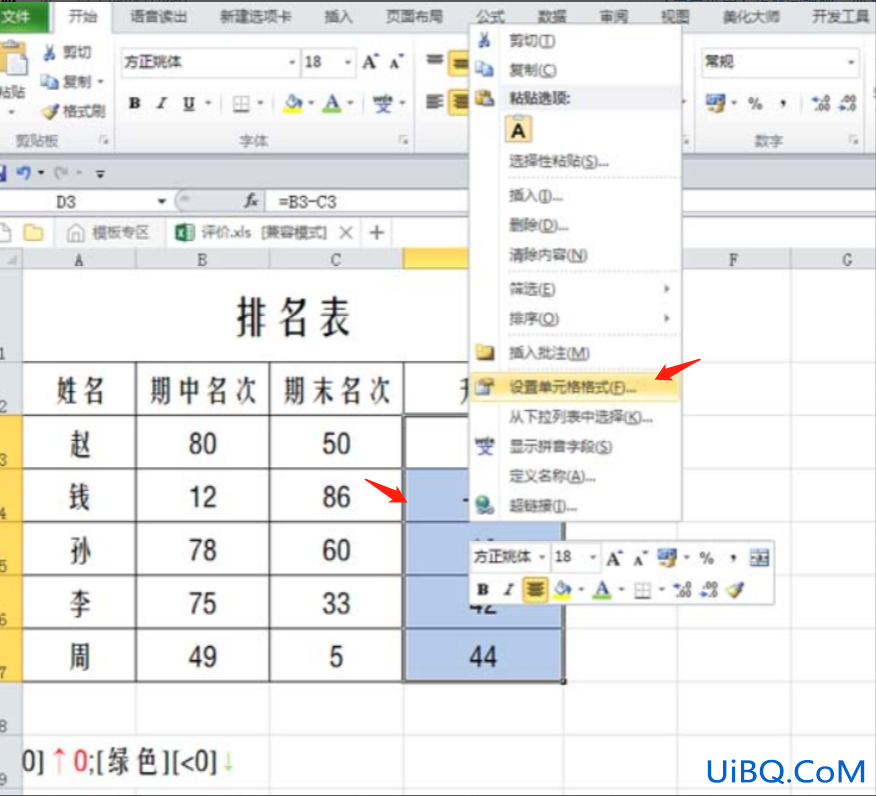Click mini toolbar format painter brush
Screen dimensions: 876x796
[x=735, y=589]
